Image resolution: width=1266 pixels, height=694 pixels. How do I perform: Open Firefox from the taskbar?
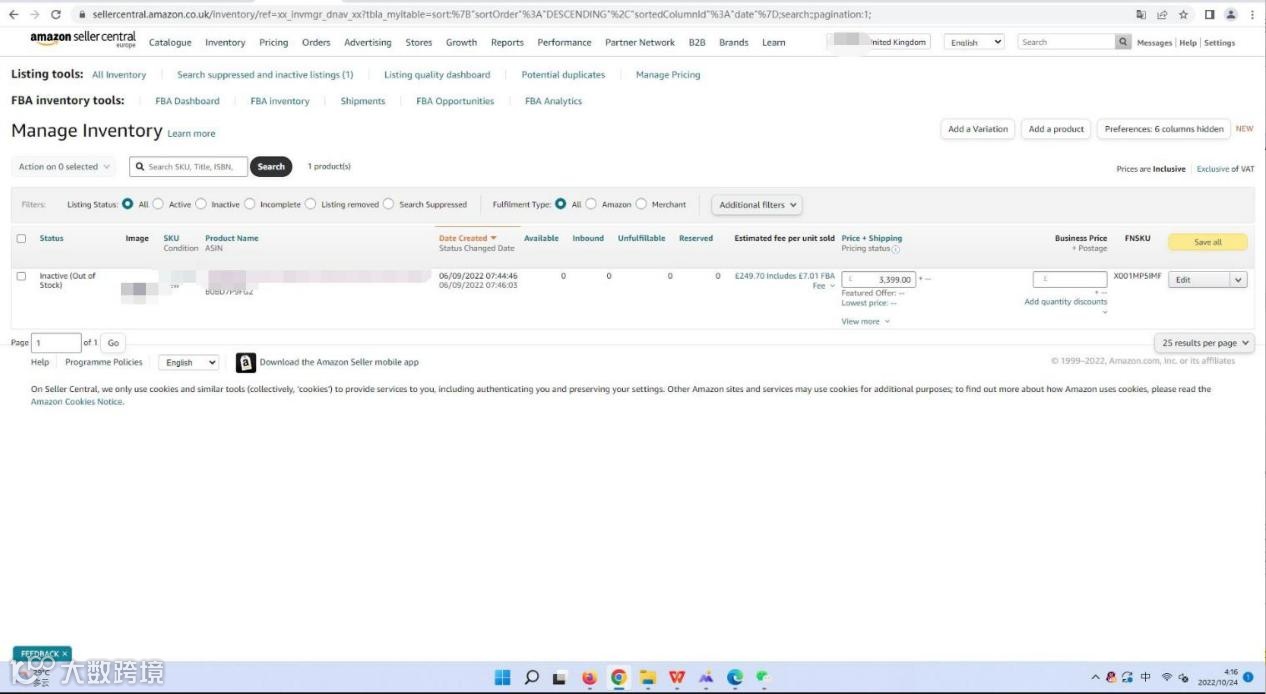(589, 677)
